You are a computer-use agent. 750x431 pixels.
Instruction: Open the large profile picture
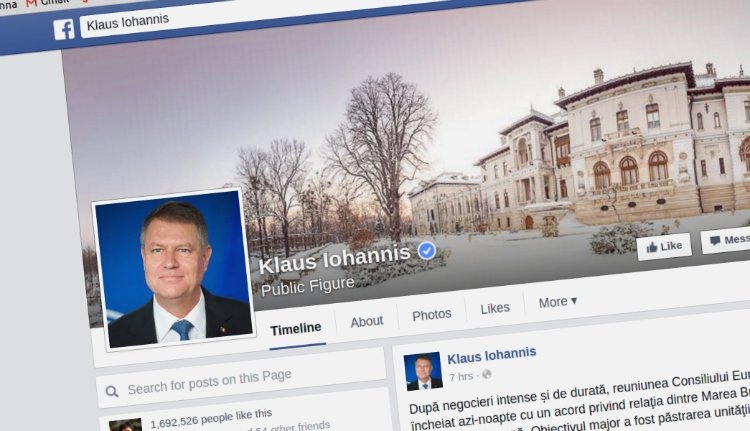[174, 269]
